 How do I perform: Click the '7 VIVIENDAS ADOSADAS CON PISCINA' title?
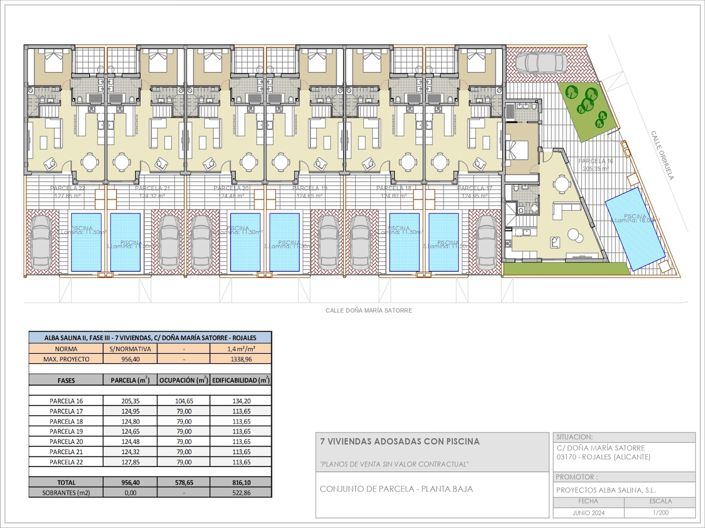399,440
